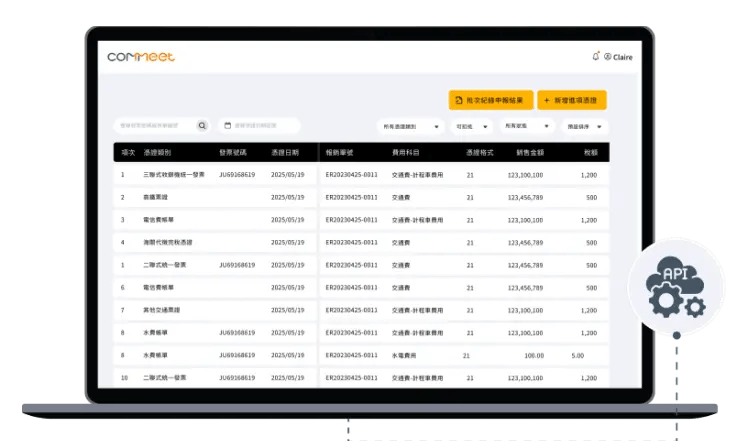This screenshot has width=748, height=442.
Task: Click the 憑證格式 column header
Action: click(x=479, y=153)
